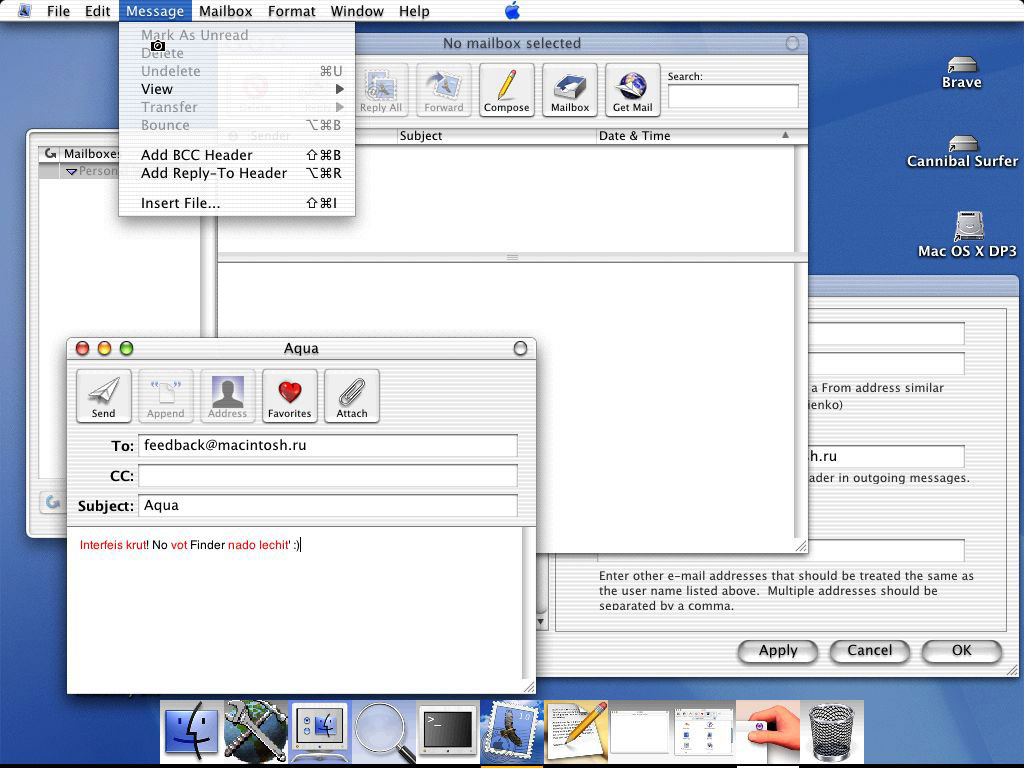The height and width of the screenshot is (768, 1024).
Task: Click scroll down arrow in preferences pane
Action: click(541, 623)
